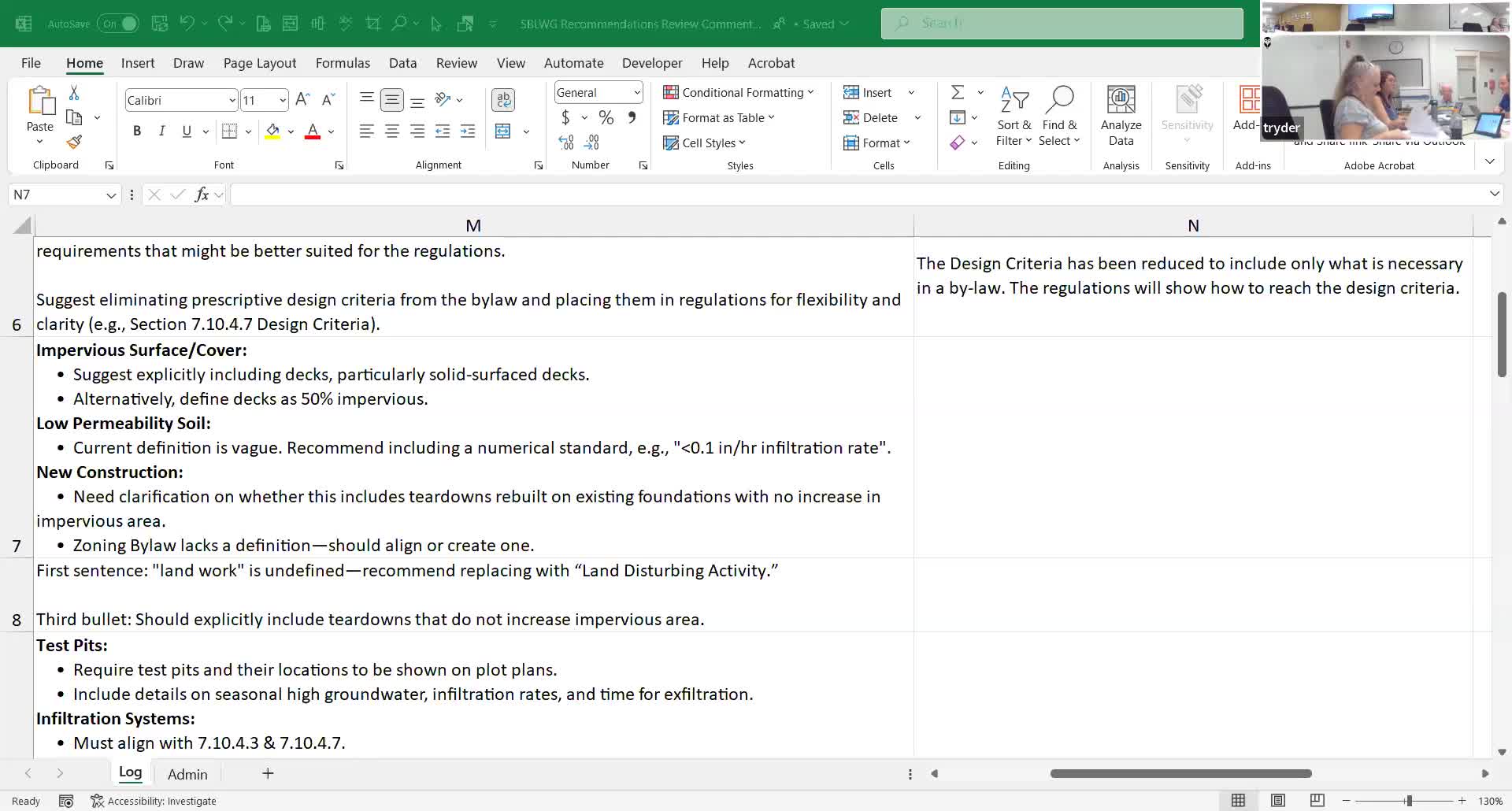The width and height of the screenshot is (1512, 811).
Task: Open the font size dropdown
Action: tap(283, 100)
